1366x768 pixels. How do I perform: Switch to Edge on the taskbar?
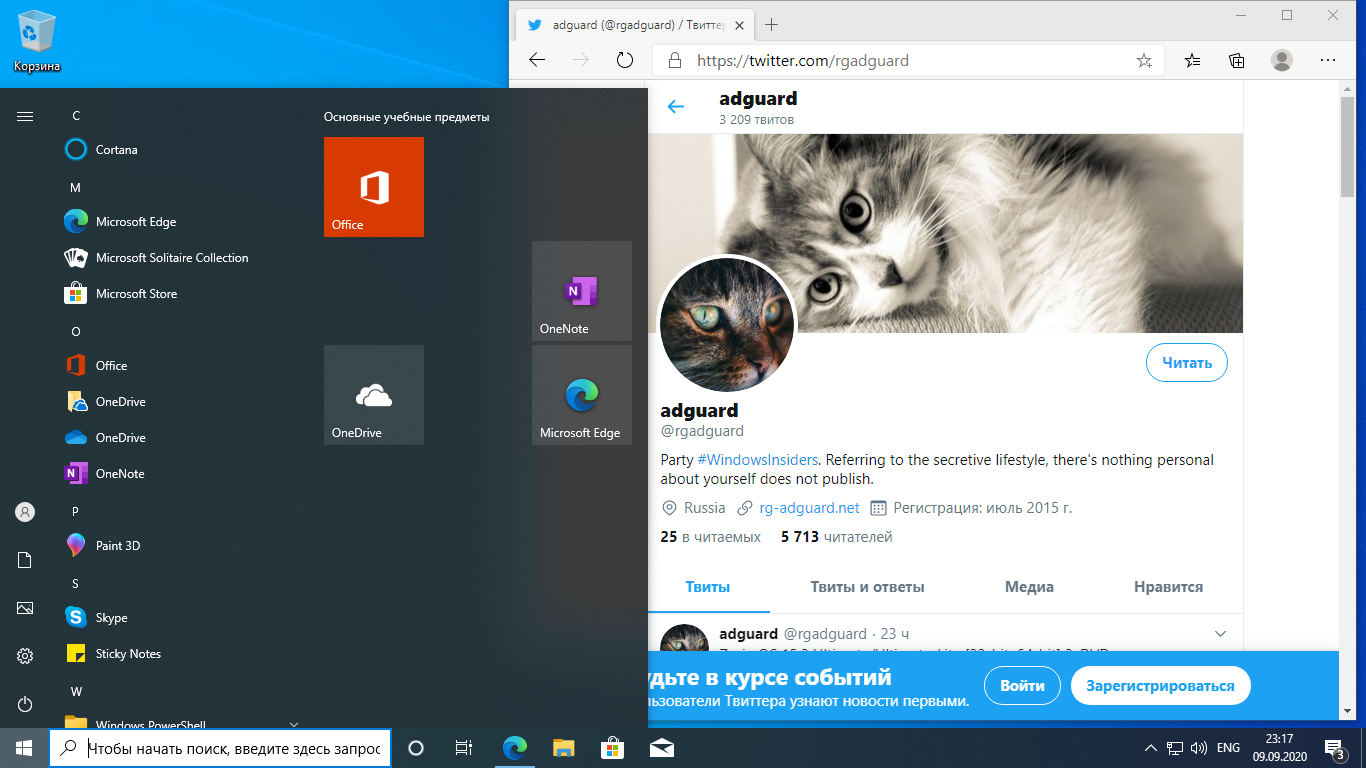pyautogui.click(x=515, y=748)
